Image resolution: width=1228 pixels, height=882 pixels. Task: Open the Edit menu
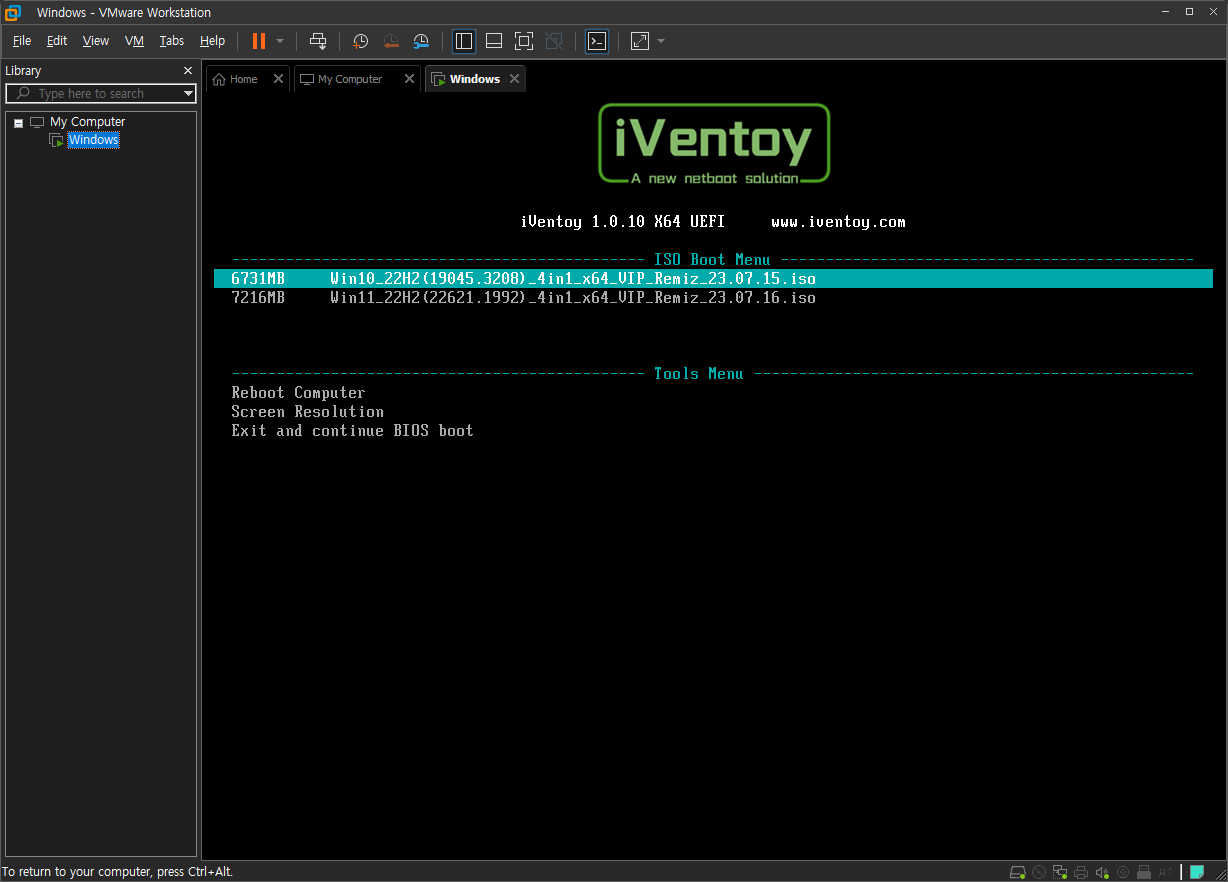tap(57, 41)
